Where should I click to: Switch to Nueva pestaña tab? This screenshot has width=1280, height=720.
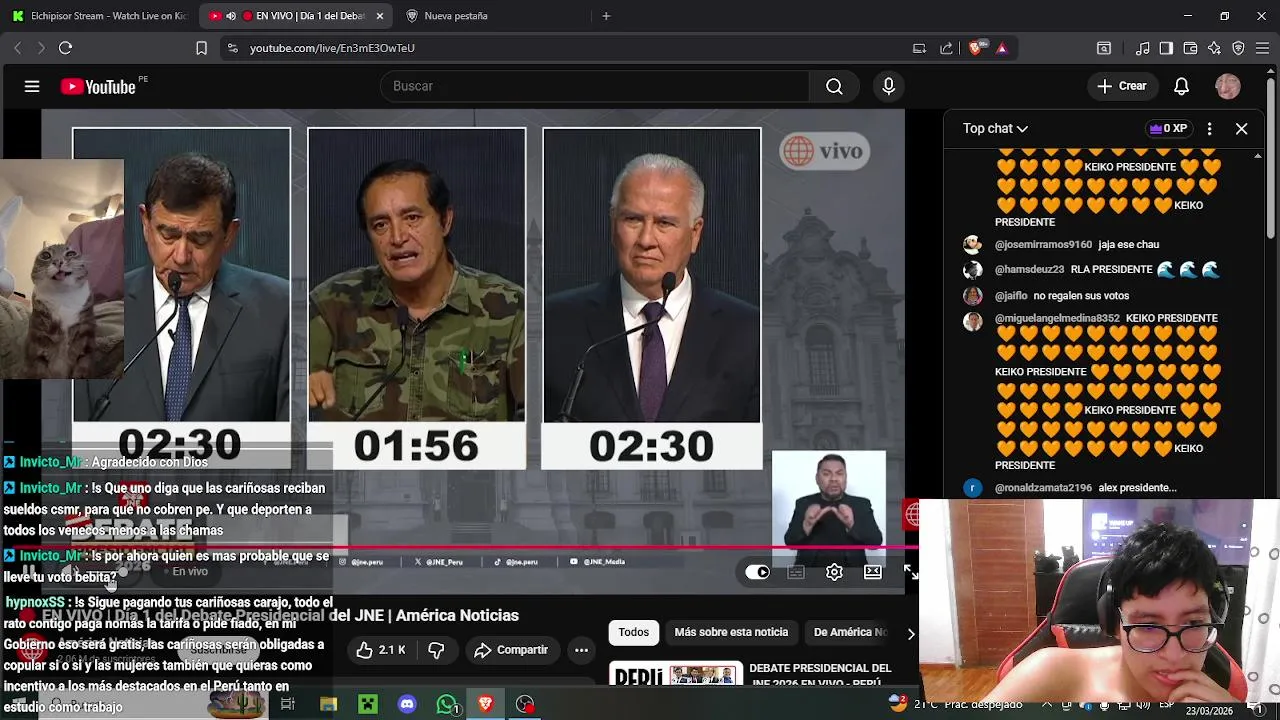pyautogui.click(x=456, y=16)
